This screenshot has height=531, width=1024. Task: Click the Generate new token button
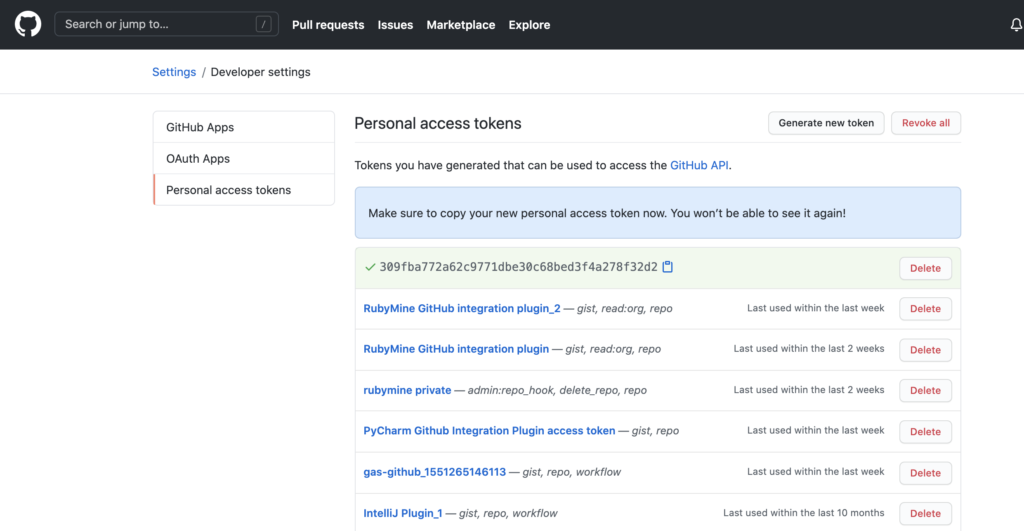(826, 123)
